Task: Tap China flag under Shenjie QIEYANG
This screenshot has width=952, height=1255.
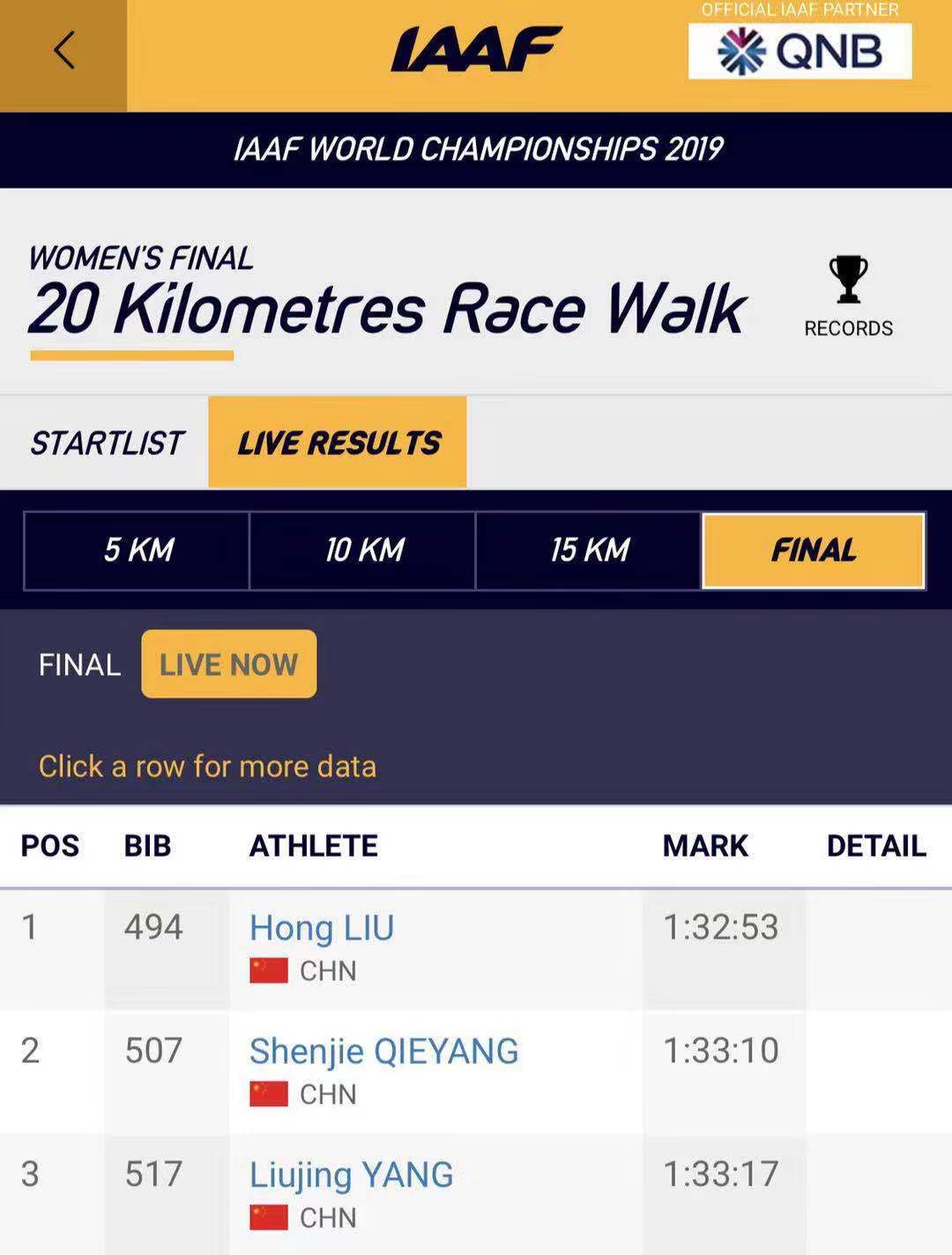Action: pos(269,1094)
